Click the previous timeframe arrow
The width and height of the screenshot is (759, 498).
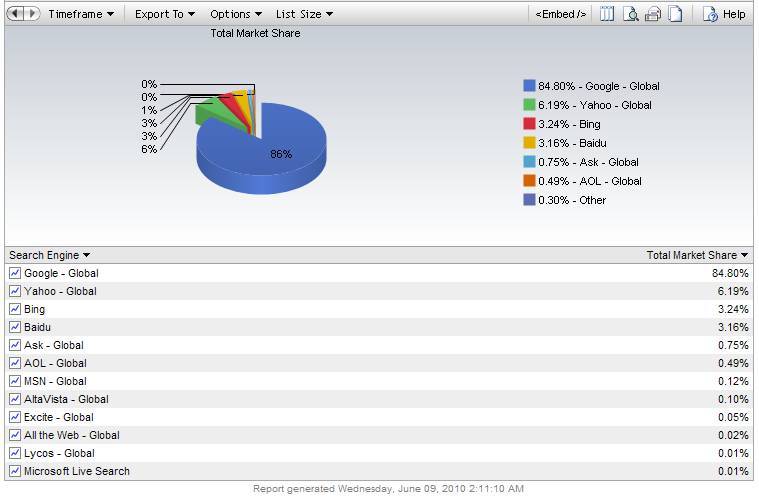(x=15, y=14)
